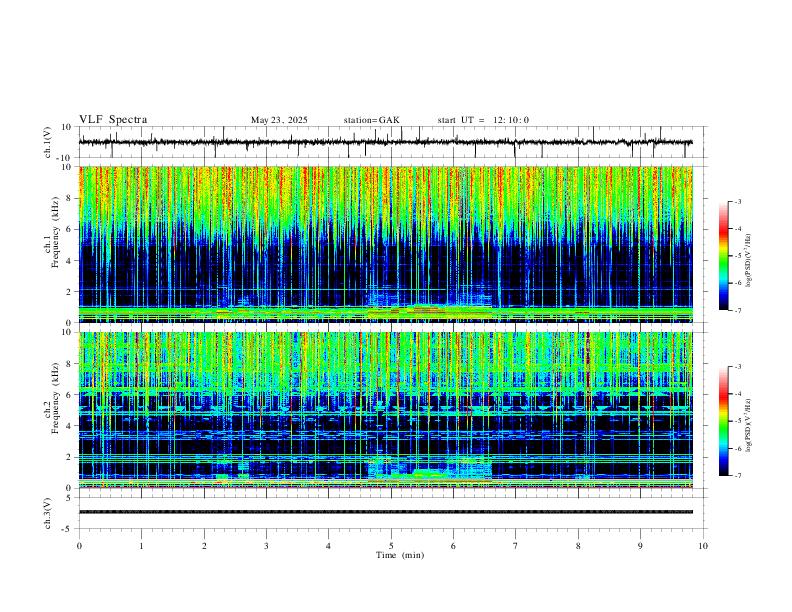This screenshot has width=792, height=612.
Task: Click the 'VLF Spectra' title text
Action: tap(113, 120)
